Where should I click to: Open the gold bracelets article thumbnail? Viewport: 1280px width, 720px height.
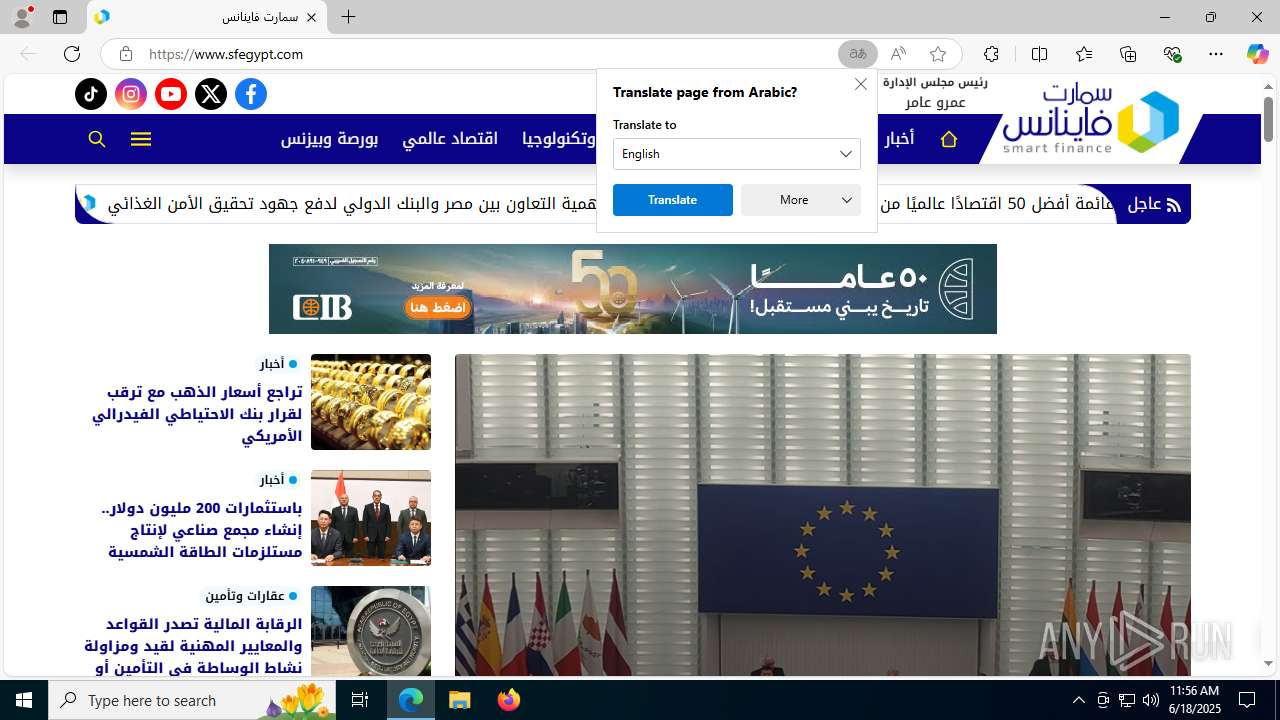coord(371,402)
